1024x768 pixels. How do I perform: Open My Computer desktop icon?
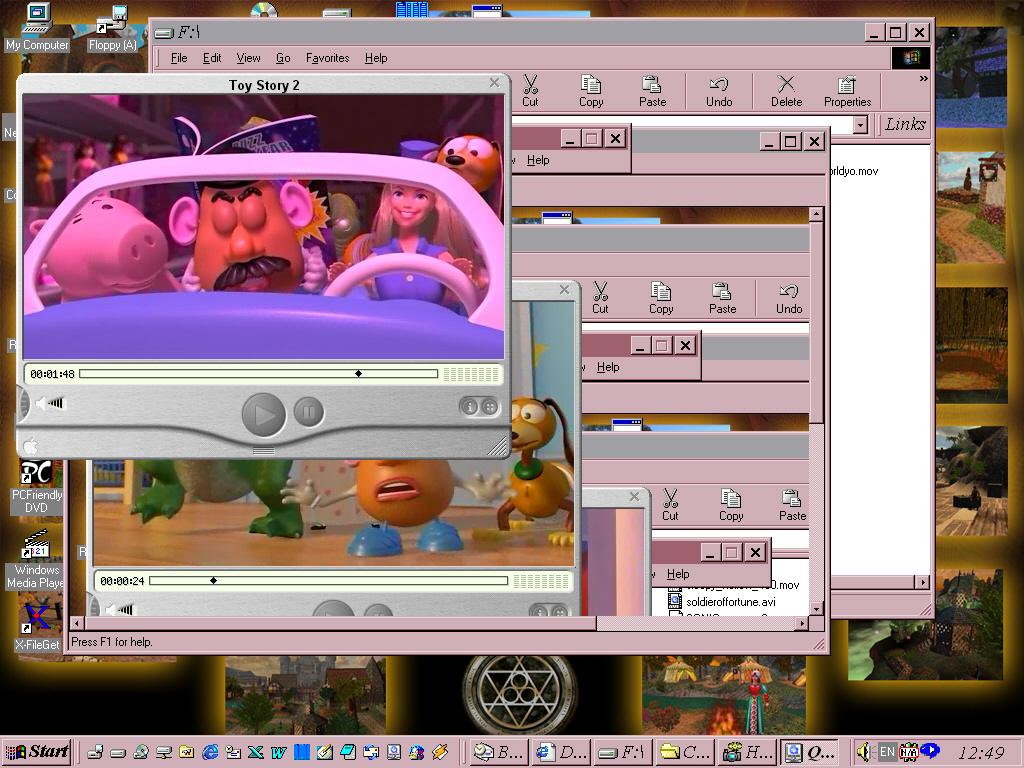tap(37, 27)
